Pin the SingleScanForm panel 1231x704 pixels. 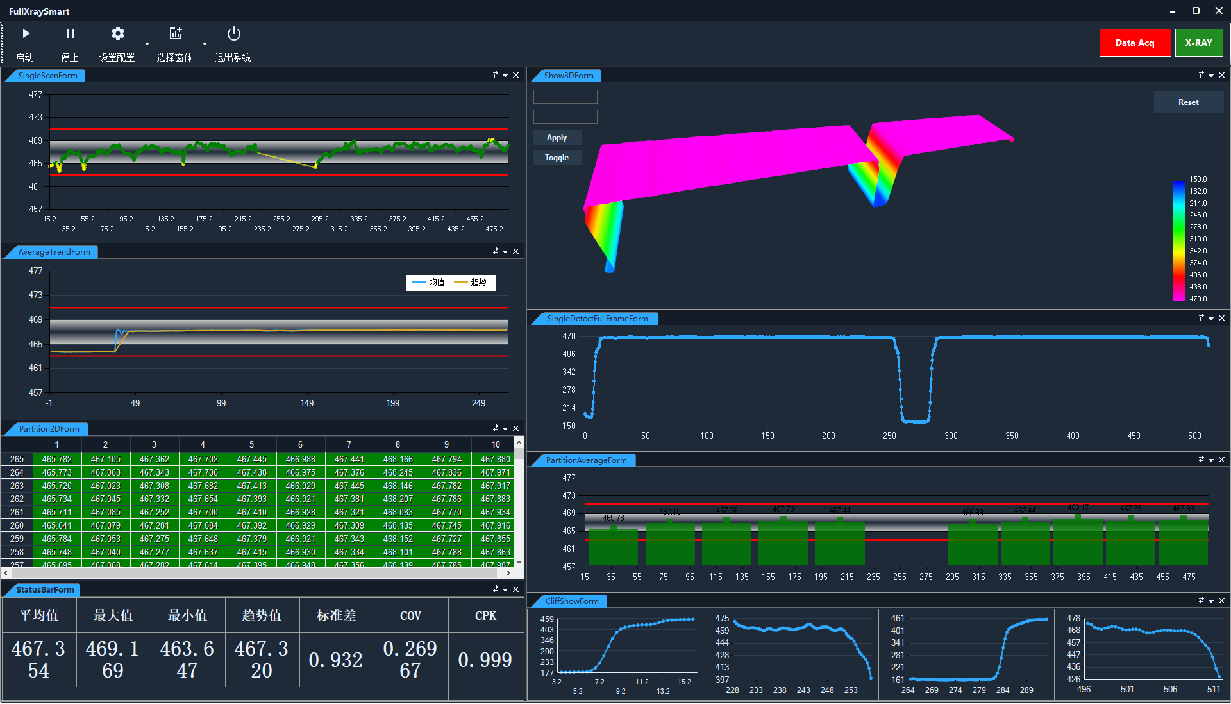495,75
